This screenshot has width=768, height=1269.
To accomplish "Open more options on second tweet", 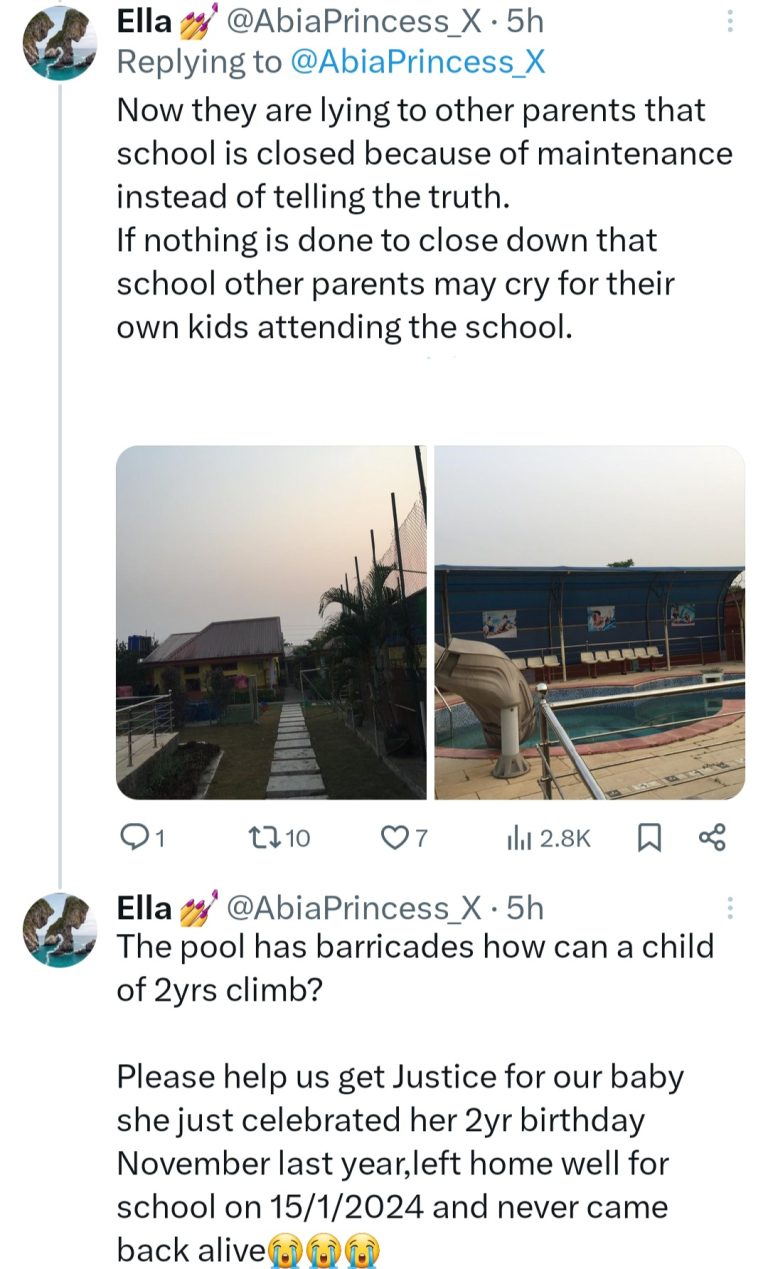I will point(729,907).
